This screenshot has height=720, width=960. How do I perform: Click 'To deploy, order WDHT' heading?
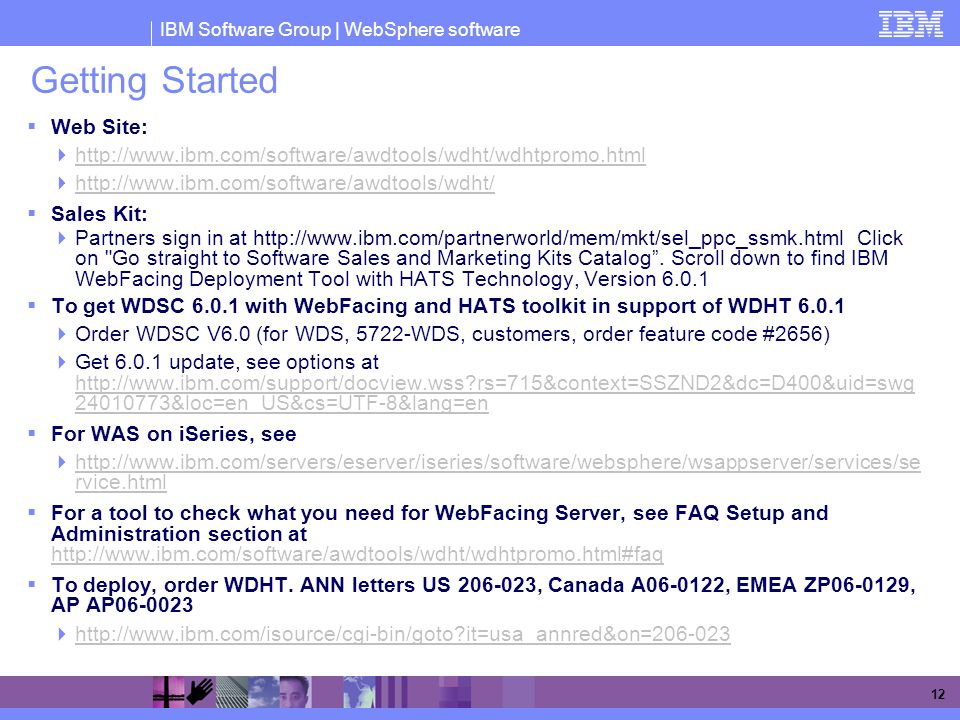pos(484,594)
